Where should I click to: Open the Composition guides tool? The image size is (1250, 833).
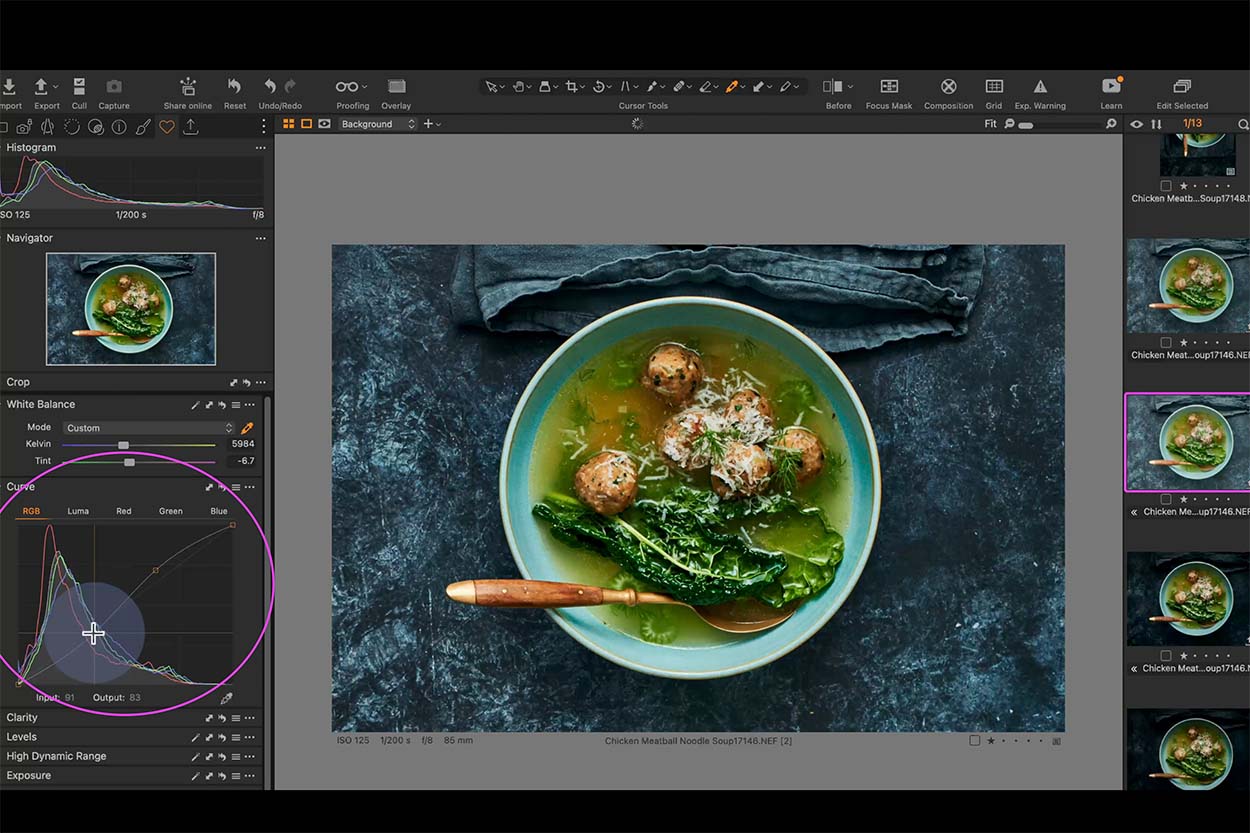pos(948,90)
